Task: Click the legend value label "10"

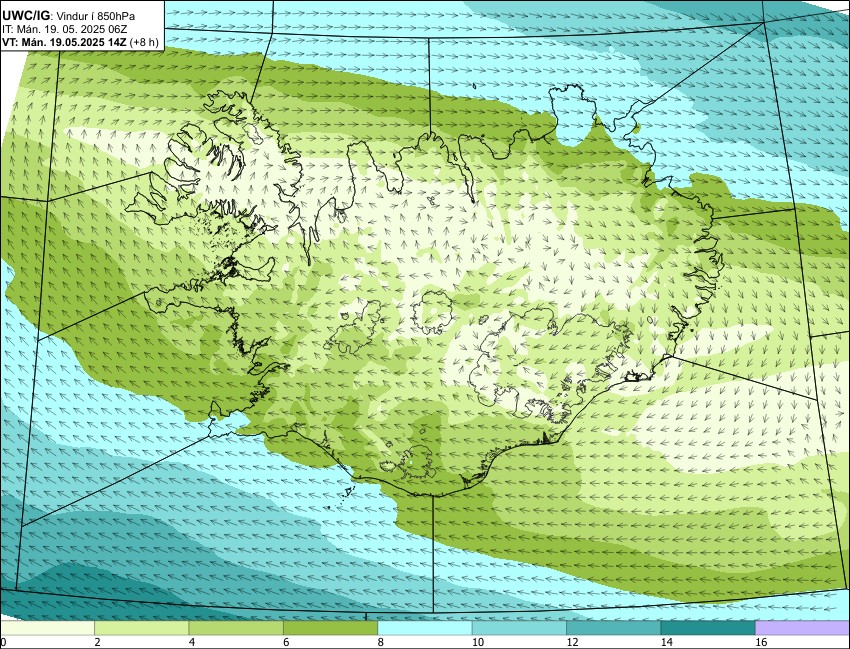Action: [x=477, y=642]
